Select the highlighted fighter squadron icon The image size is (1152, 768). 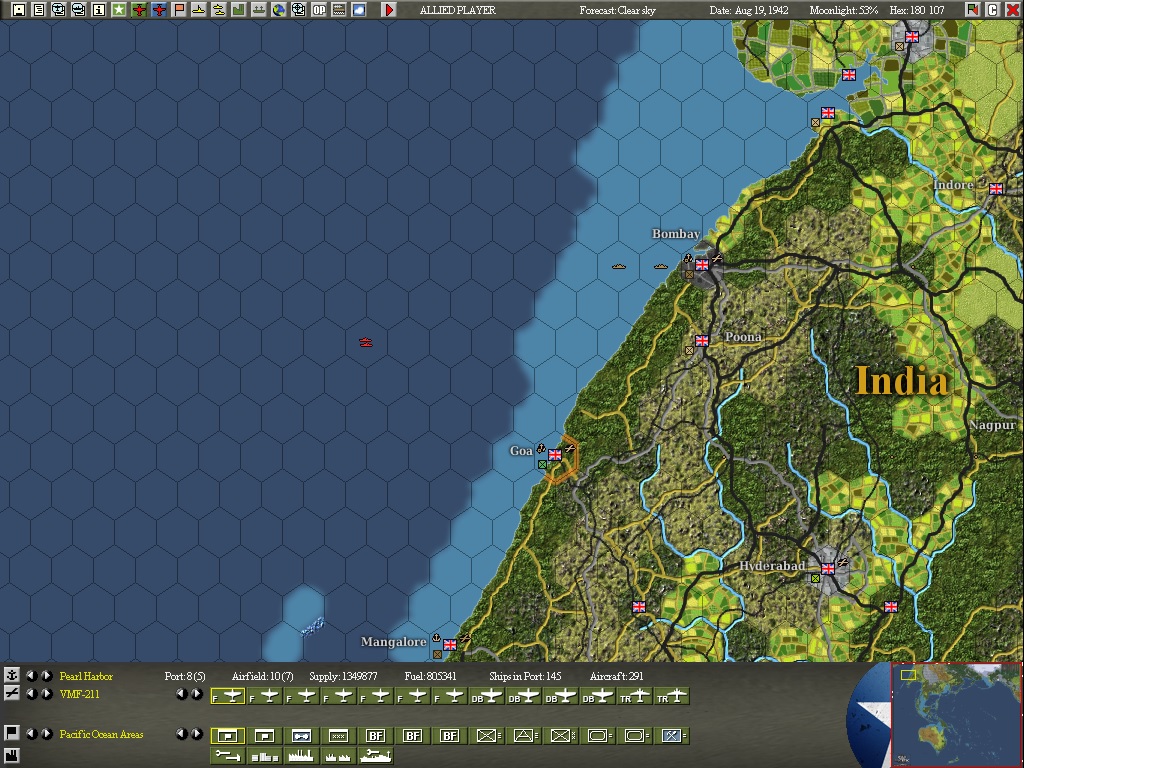tap(228, 696)
